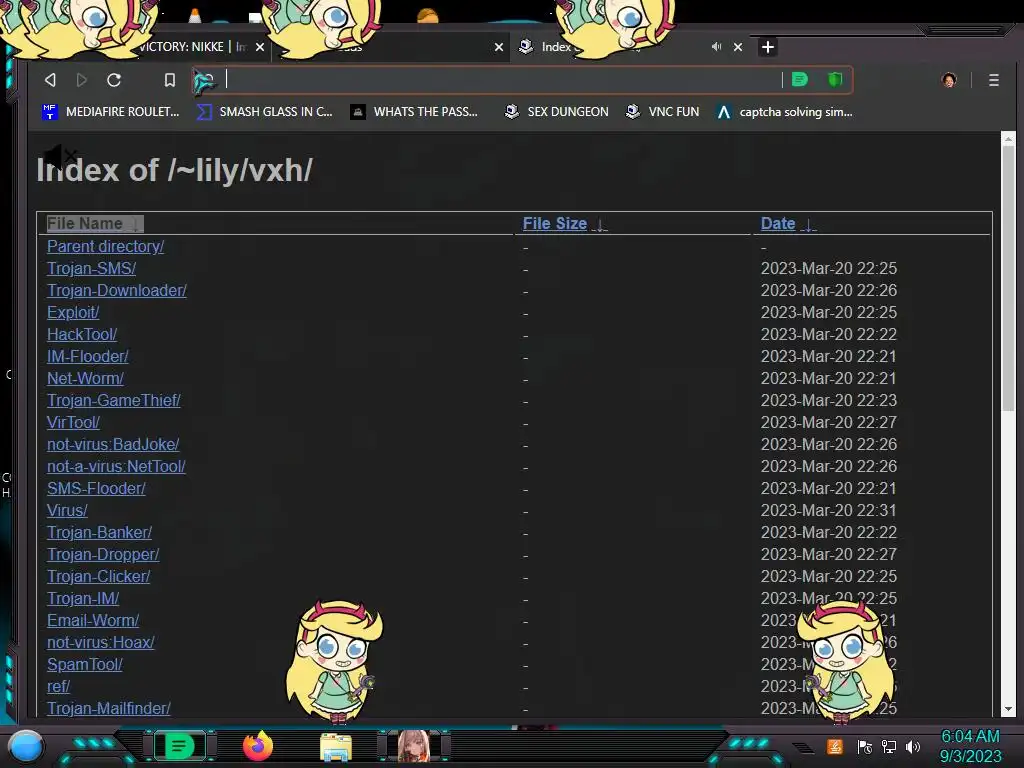Mute the Index tab via speaker icon
The width and height of the screenshot is (1024, 768).
[x=716, y=47]
